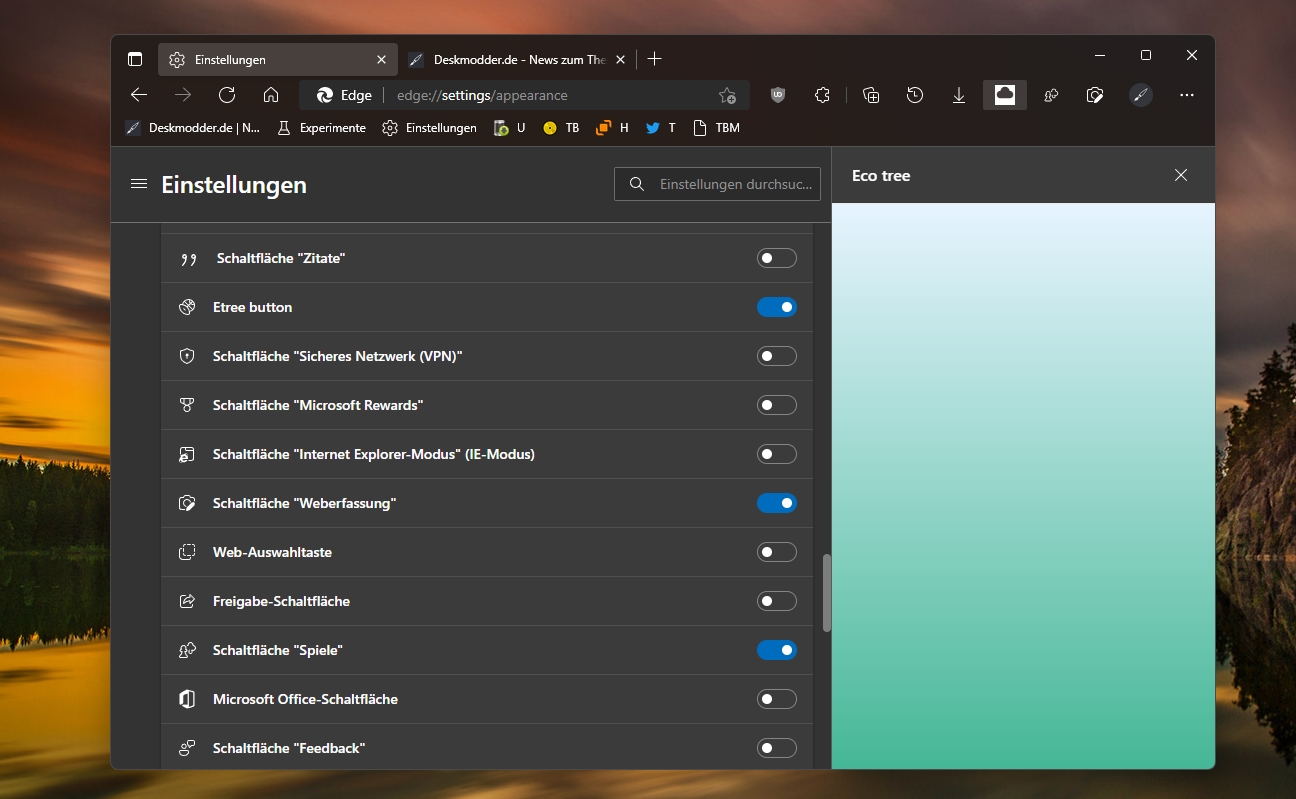
Task: Open the tab actions menu icon
Action: [135, 59]
